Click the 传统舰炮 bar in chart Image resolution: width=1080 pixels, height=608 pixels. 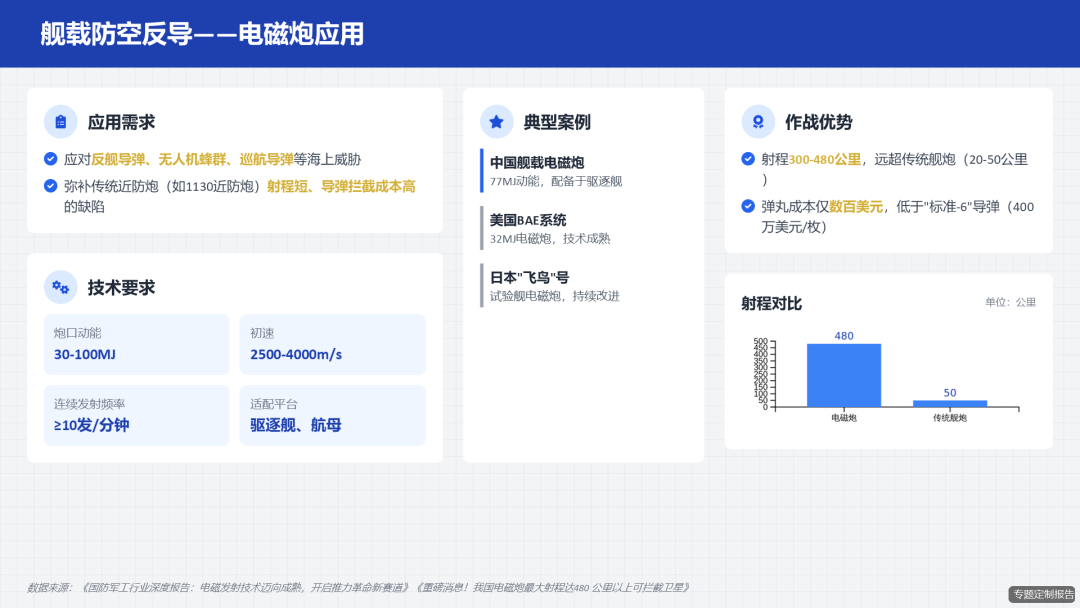coord(948,402)
